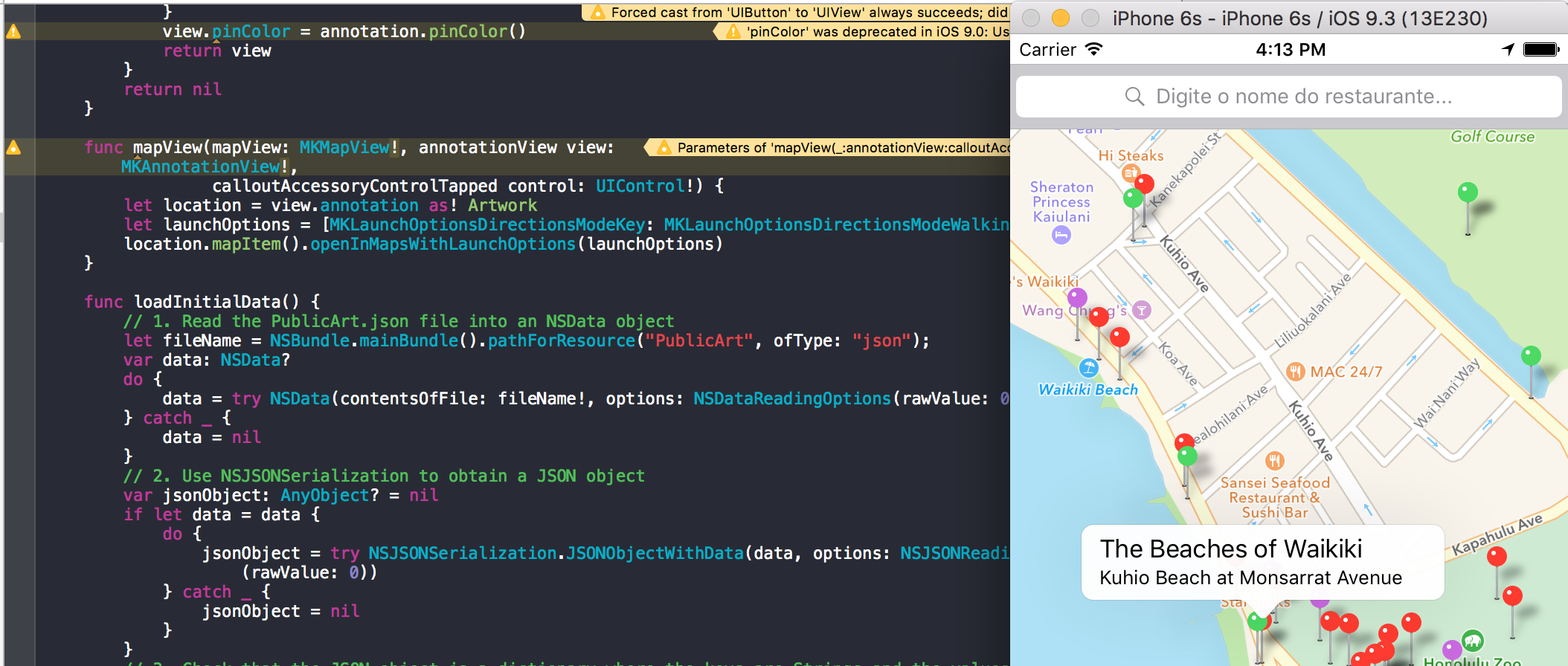This screenshot has height=666, width=1568.
Task: Tap the Sansei Seafood restaurant icon
Action: click(x=1274, y=461)
